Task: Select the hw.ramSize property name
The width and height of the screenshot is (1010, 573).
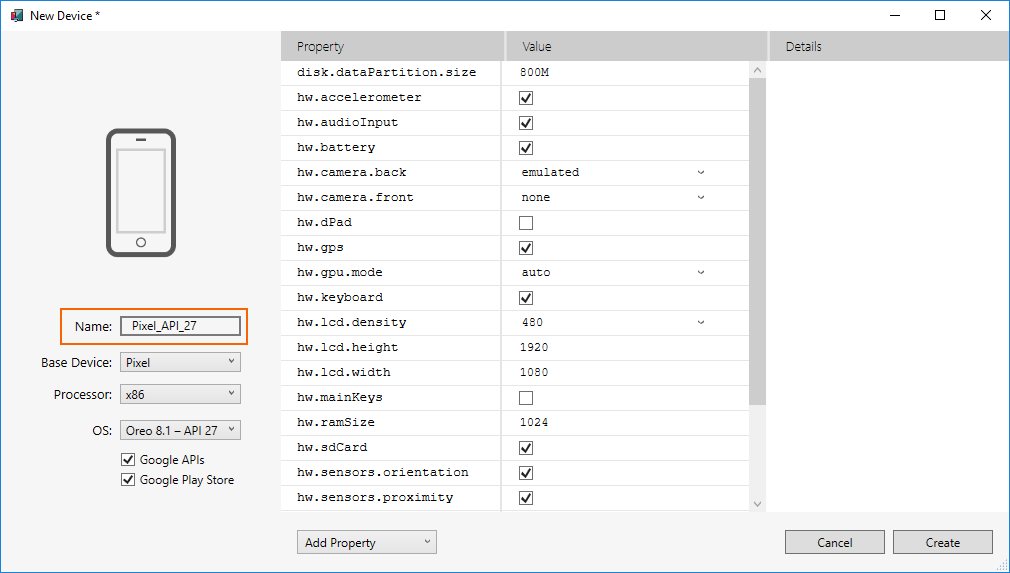Action: tap(336, 423)
